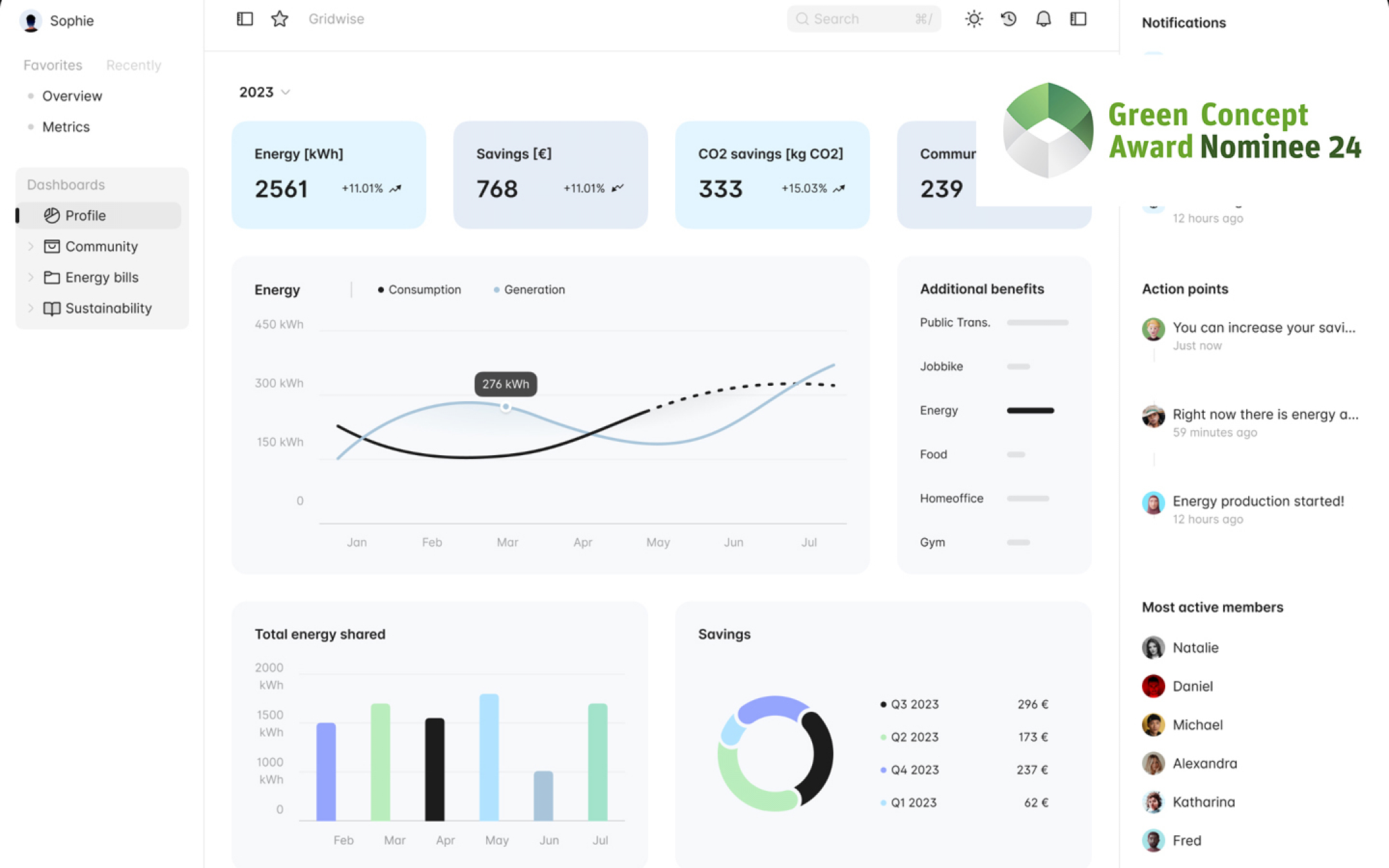Switch to the Recently tab
This screenshot has width=1389, height=868.
[133, 64]
